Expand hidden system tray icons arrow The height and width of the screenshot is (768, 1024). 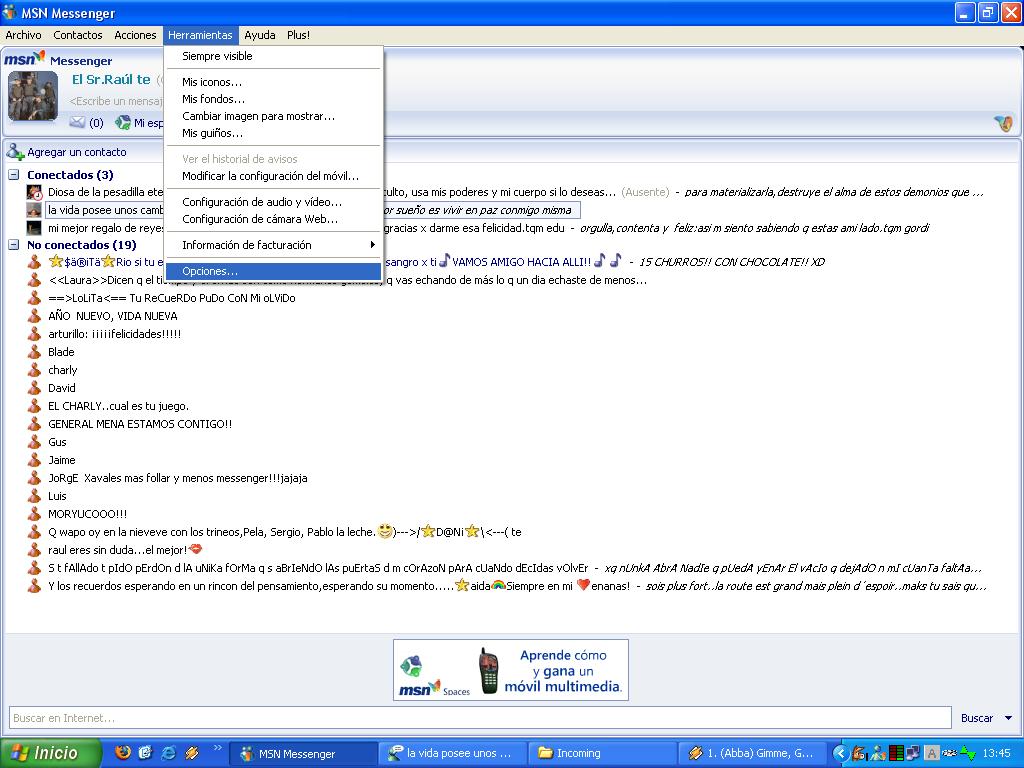[840, 754]
